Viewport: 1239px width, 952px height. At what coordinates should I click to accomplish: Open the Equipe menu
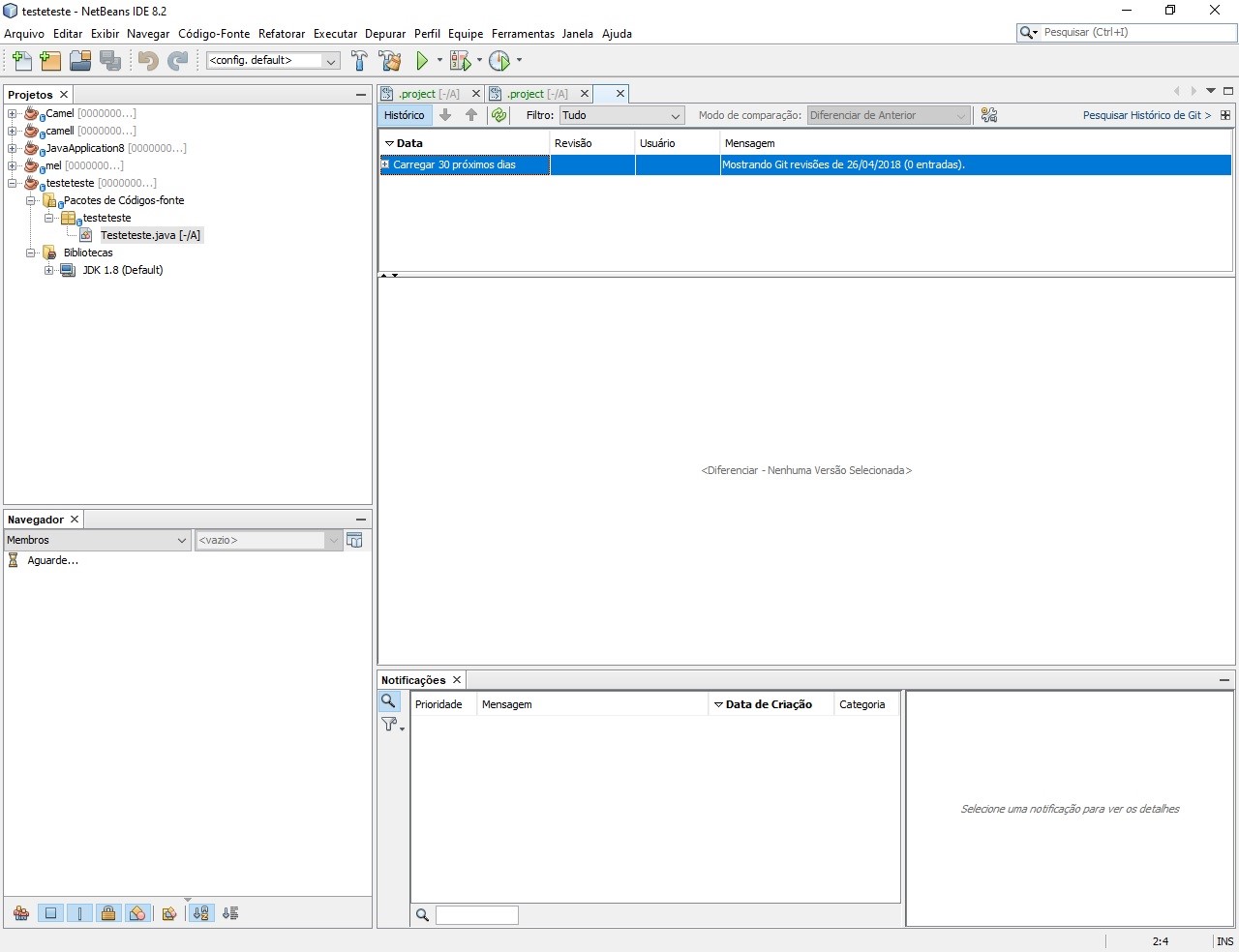pyautogui.click(x=466, y=34)
